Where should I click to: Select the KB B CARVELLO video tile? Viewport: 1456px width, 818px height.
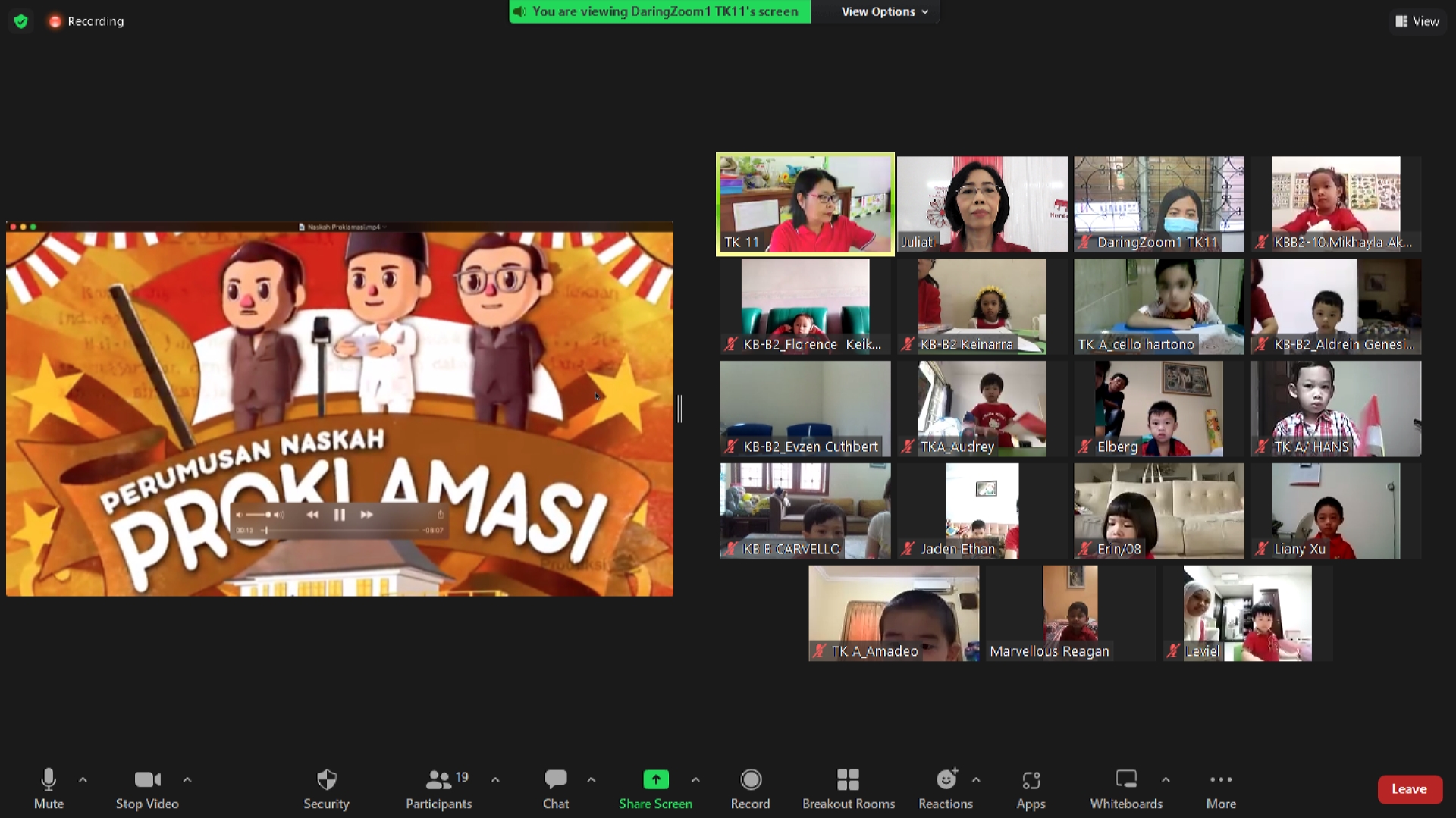point(805,511)
